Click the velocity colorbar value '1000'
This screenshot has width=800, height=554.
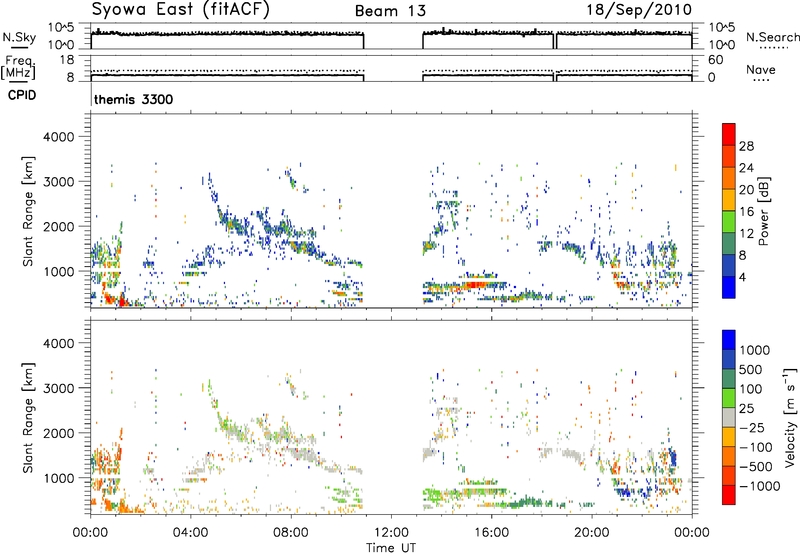(755, 350)
